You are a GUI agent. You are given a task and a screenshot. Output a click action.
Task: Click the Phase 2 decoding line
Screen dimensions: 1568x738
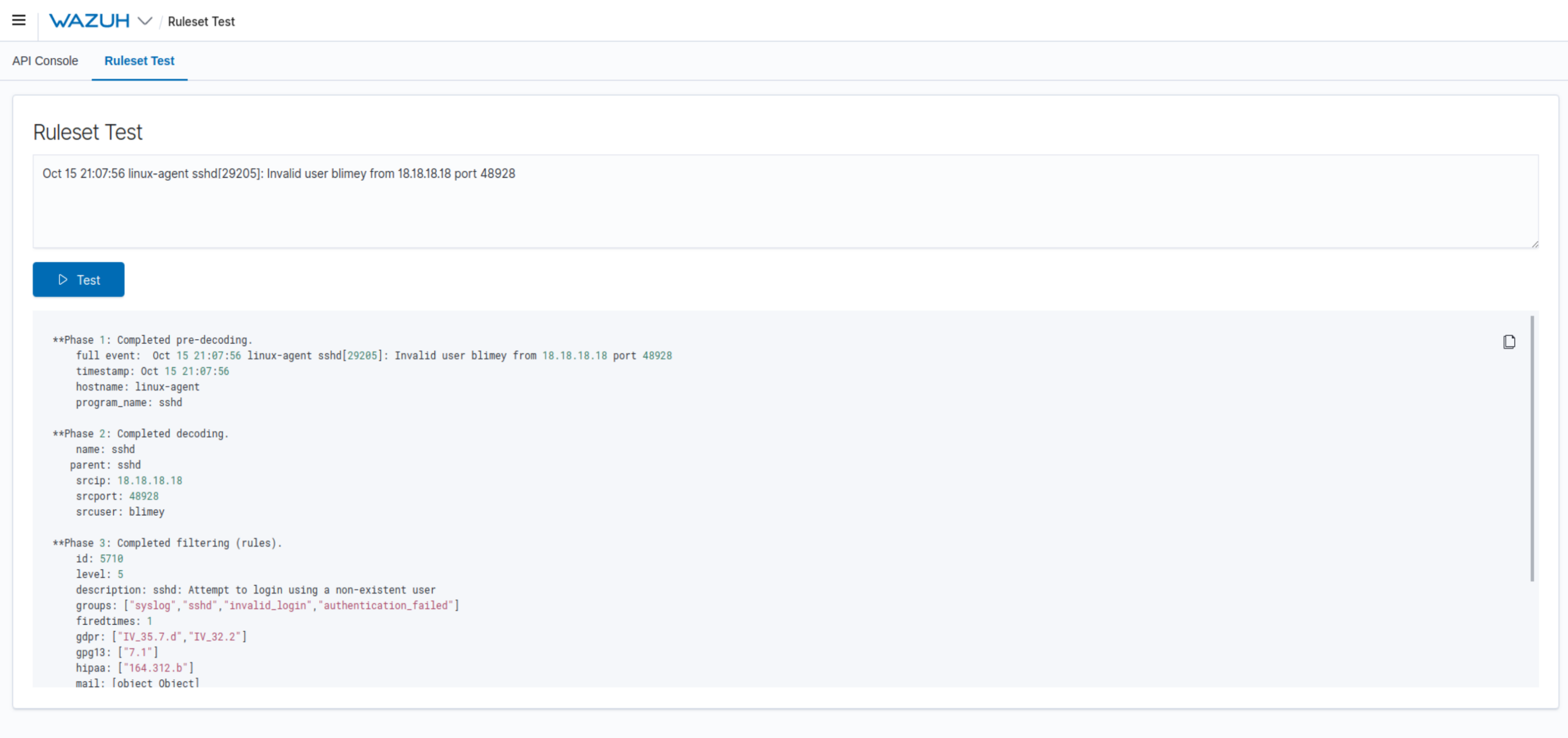(141, 434)
